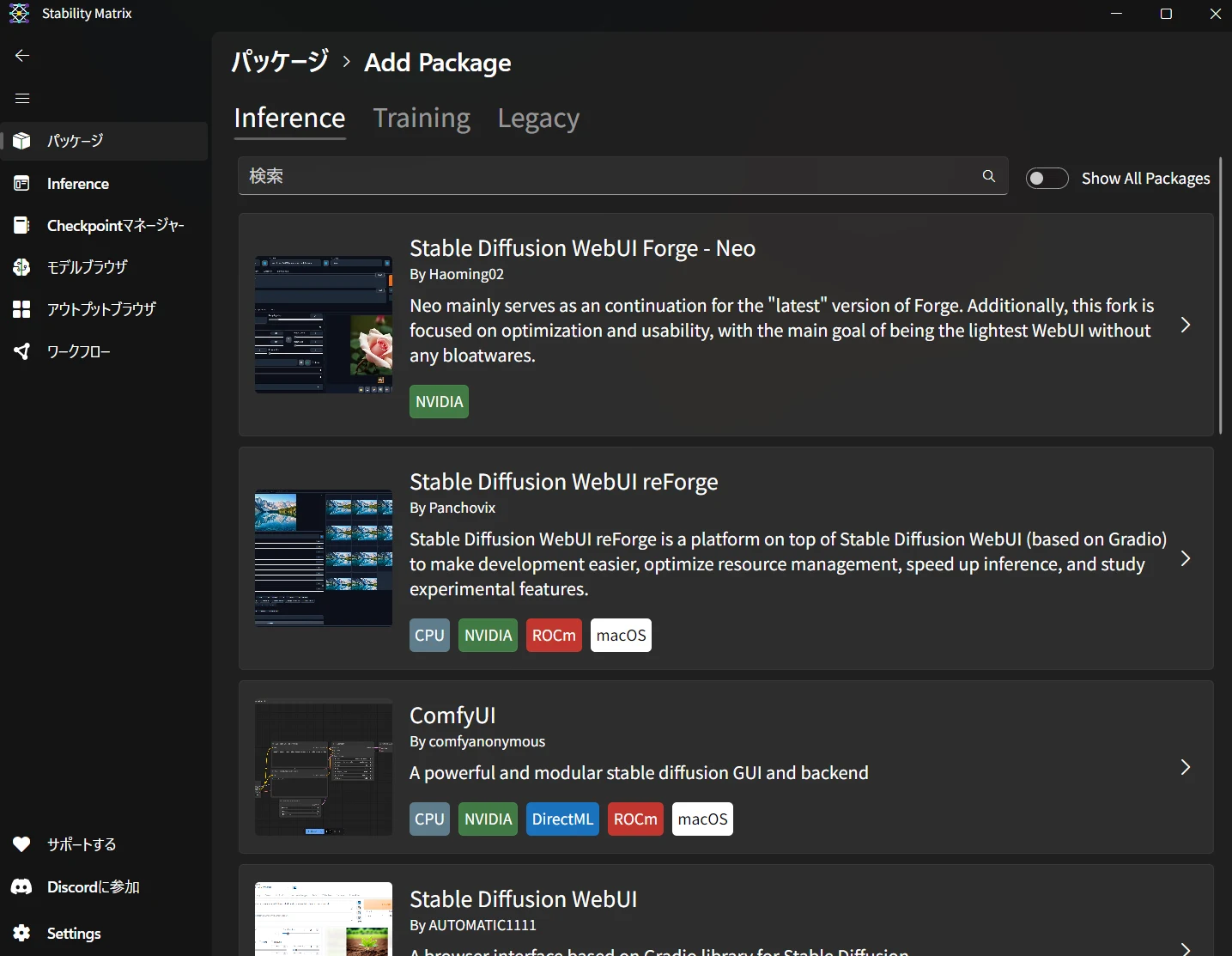Click the back arrow icon

22,55
